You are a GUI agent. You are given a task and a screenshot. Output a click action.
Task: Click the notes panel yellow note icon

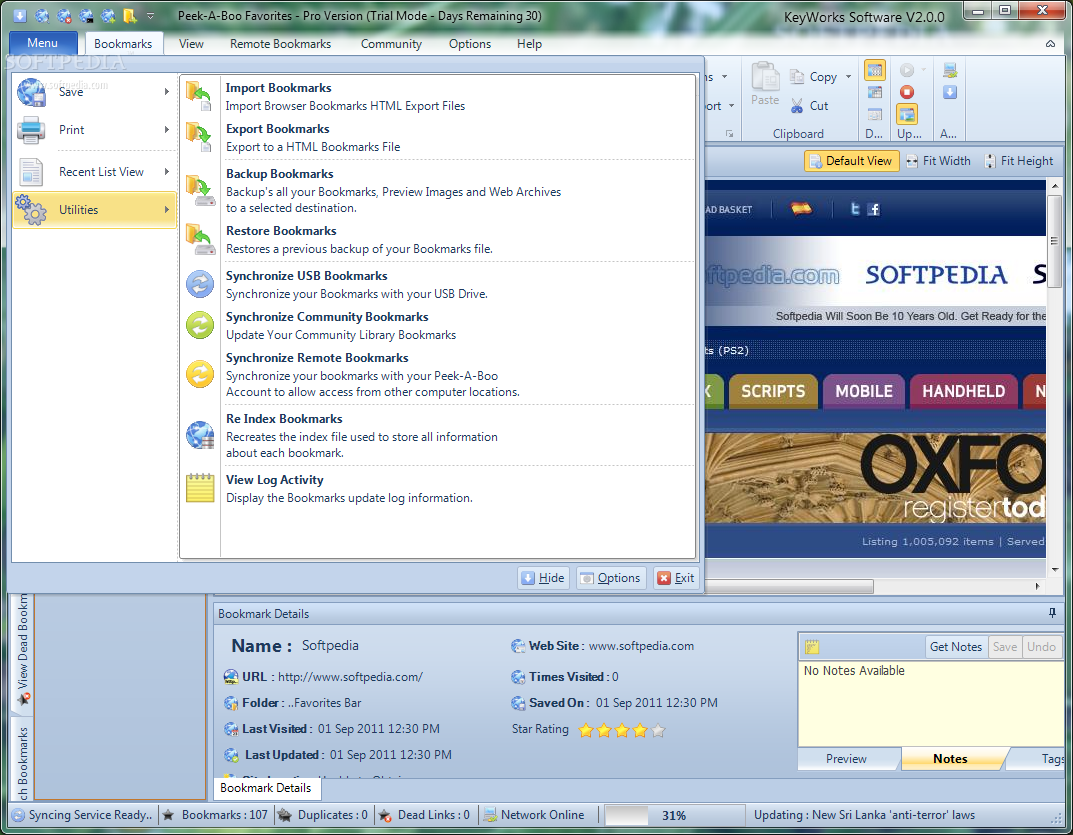(x=812, y=647)
